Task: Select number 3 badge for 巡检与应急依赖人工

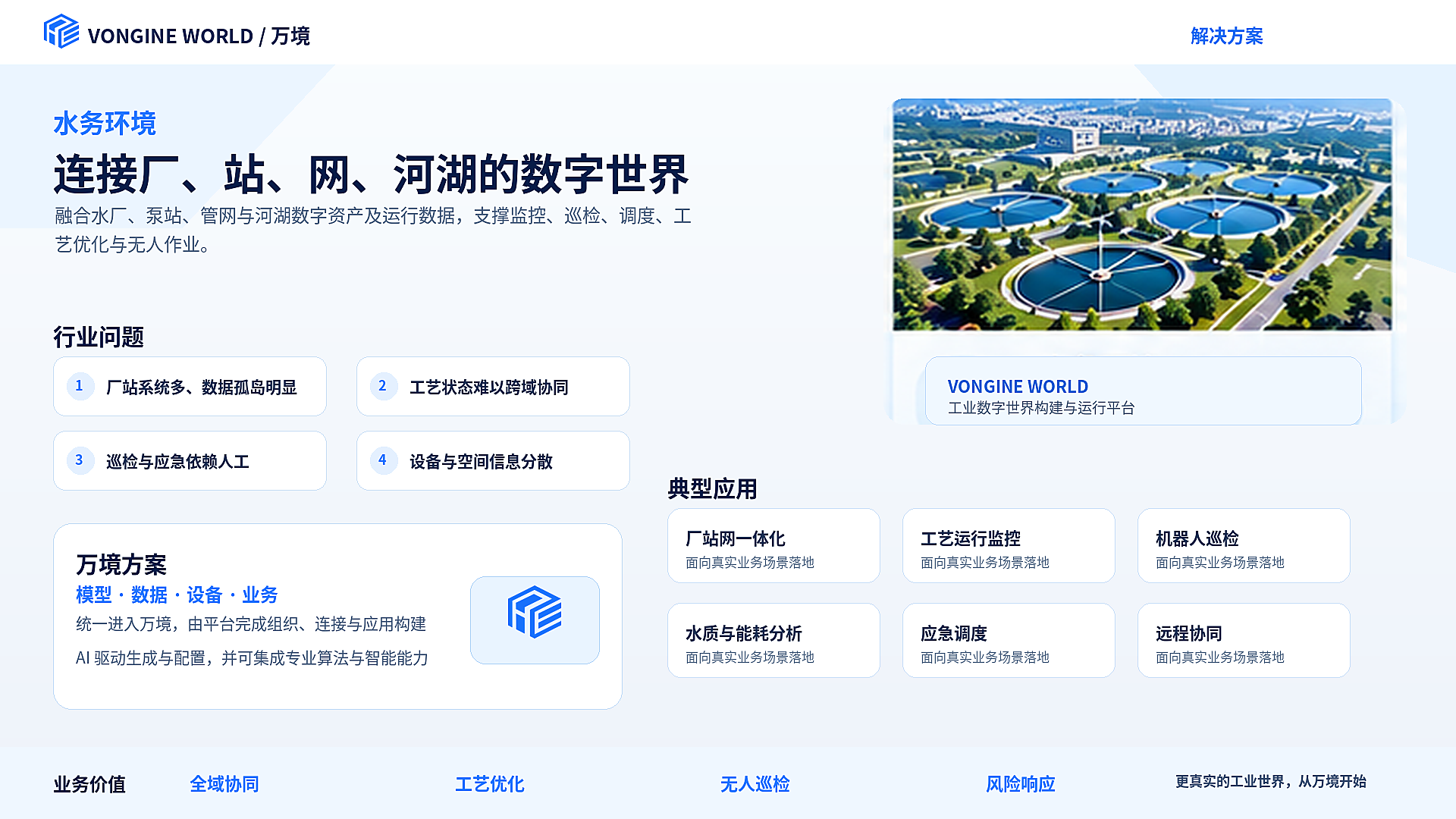Action: click(x=80, y=460)
